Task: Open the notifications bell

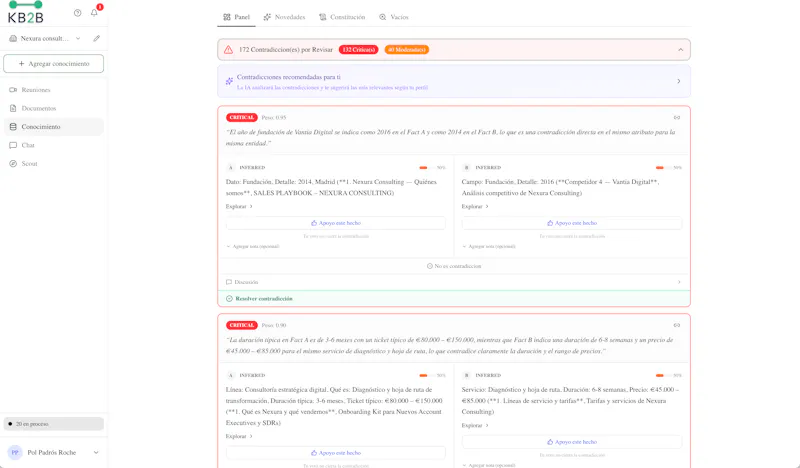Action: 94,13
